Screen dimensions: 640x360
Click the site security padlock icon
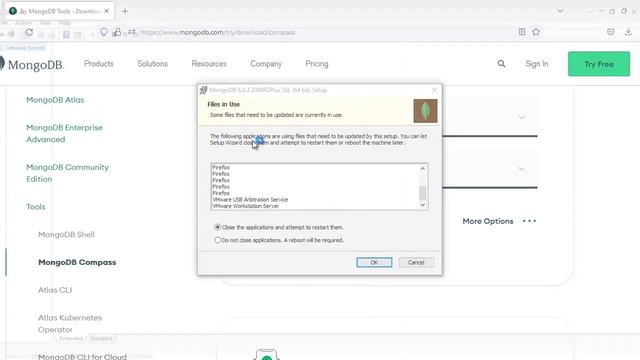(x=117, y=32)
